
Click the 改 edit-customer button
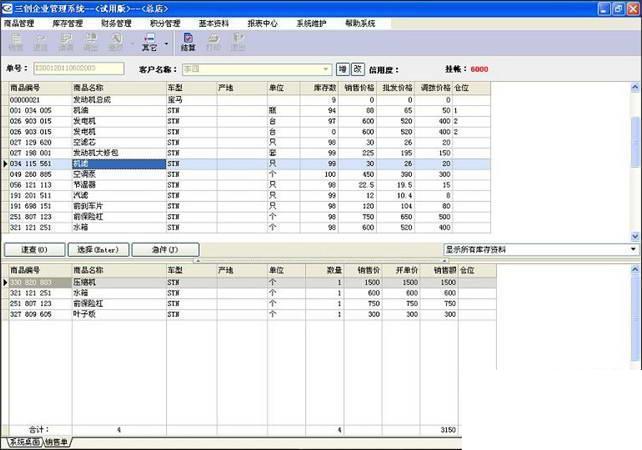pos(357,69)
